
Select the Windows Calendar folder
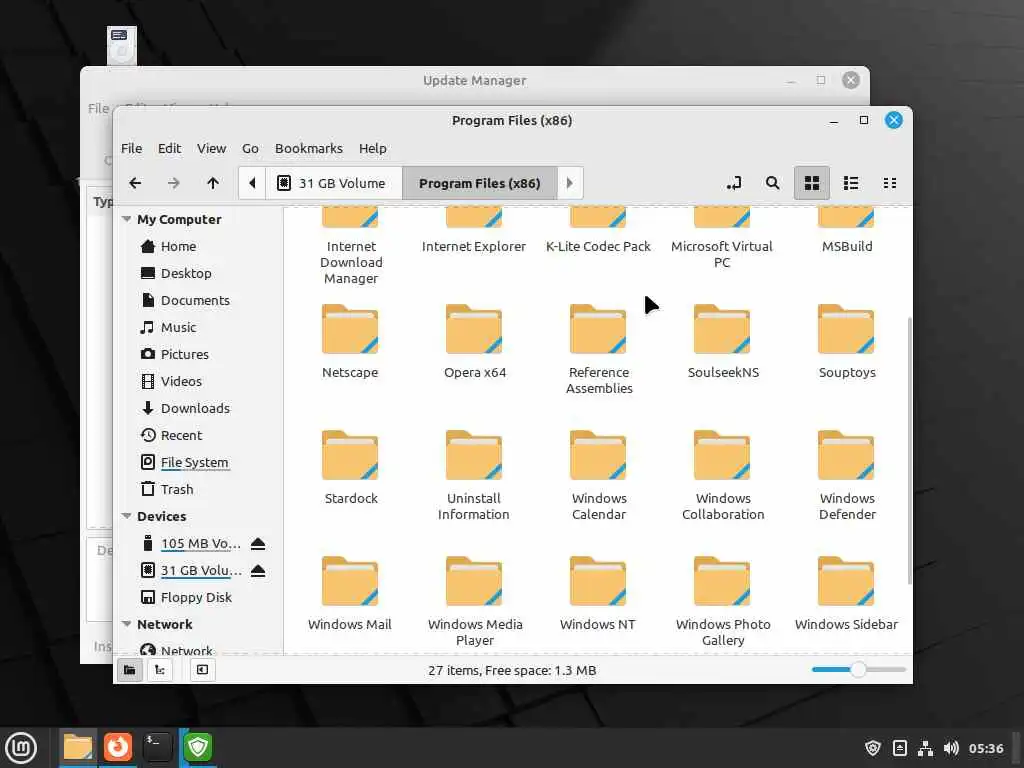(599, 476)
